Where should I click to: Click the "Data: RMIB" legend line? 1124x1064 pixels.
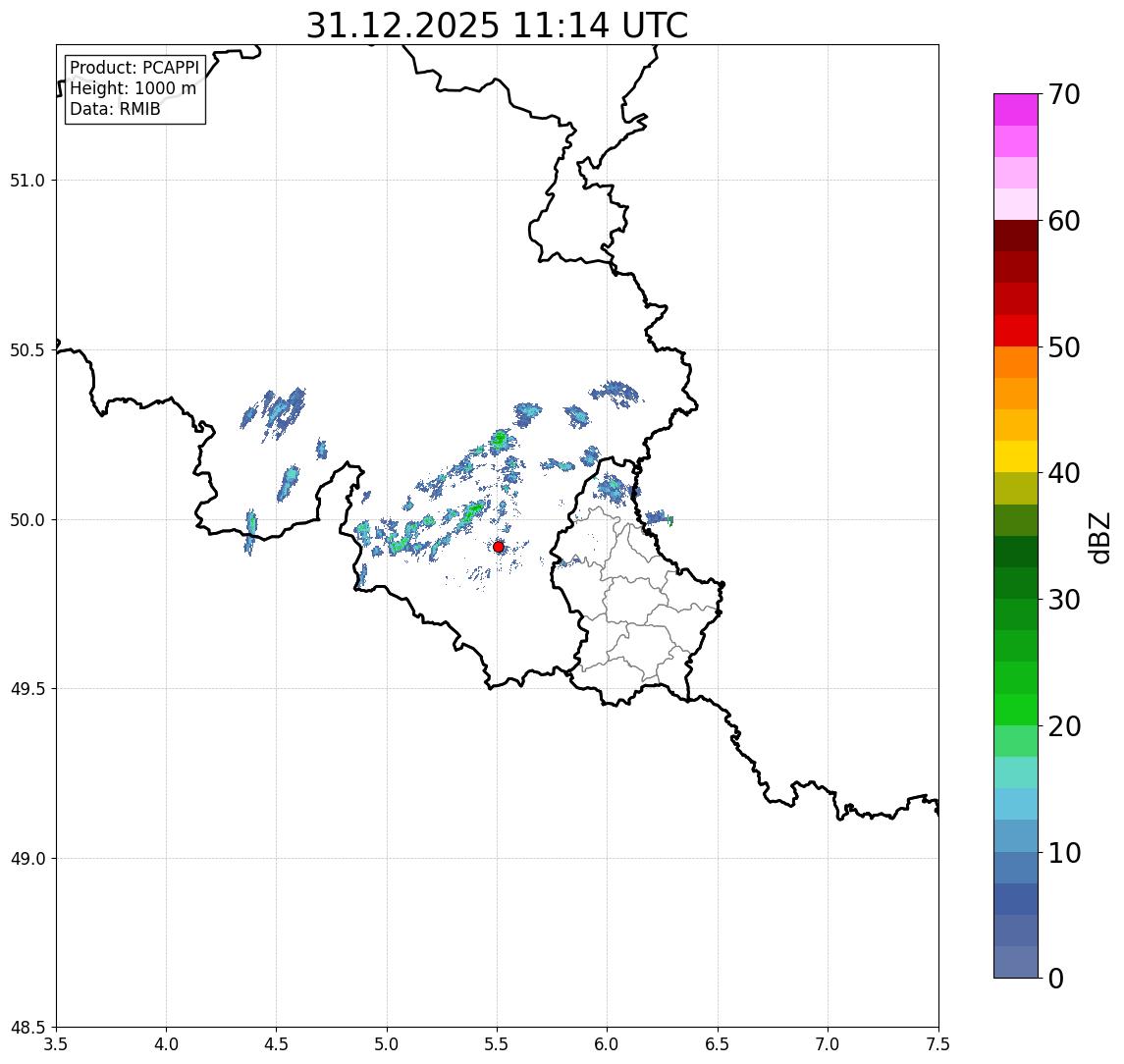tap(115, 109)
